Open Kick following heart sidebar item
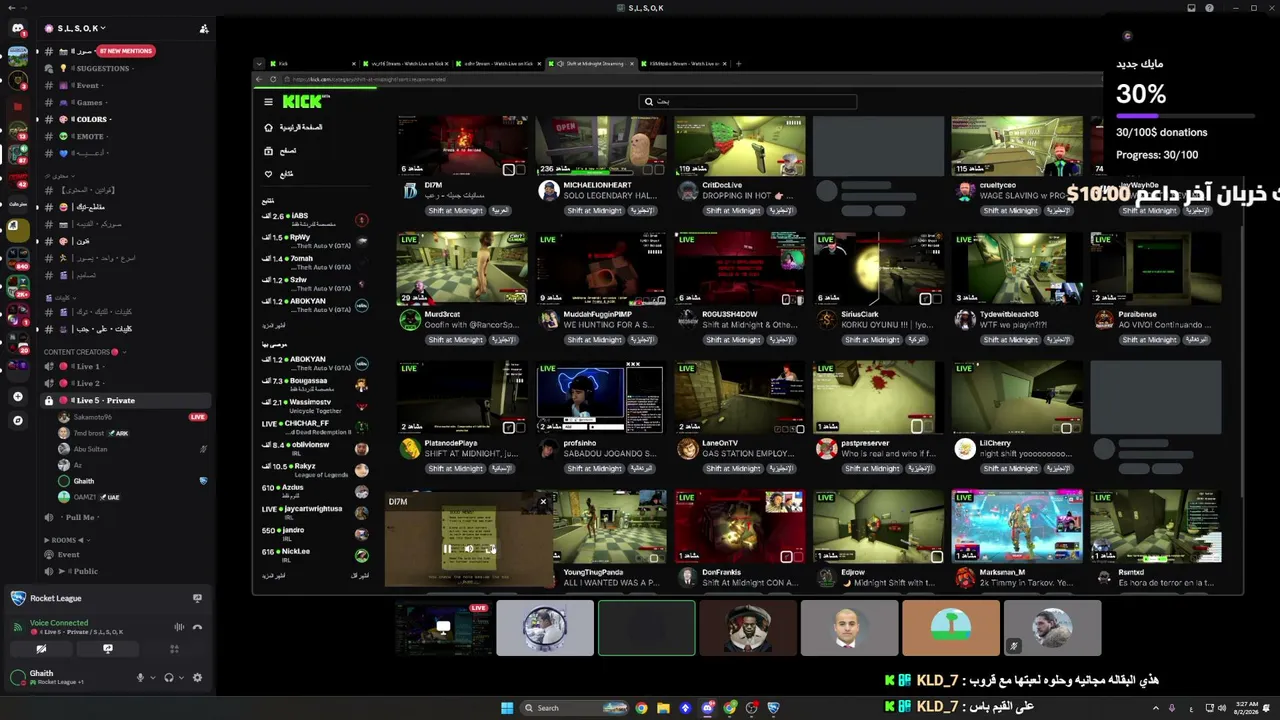 point(279,174)
